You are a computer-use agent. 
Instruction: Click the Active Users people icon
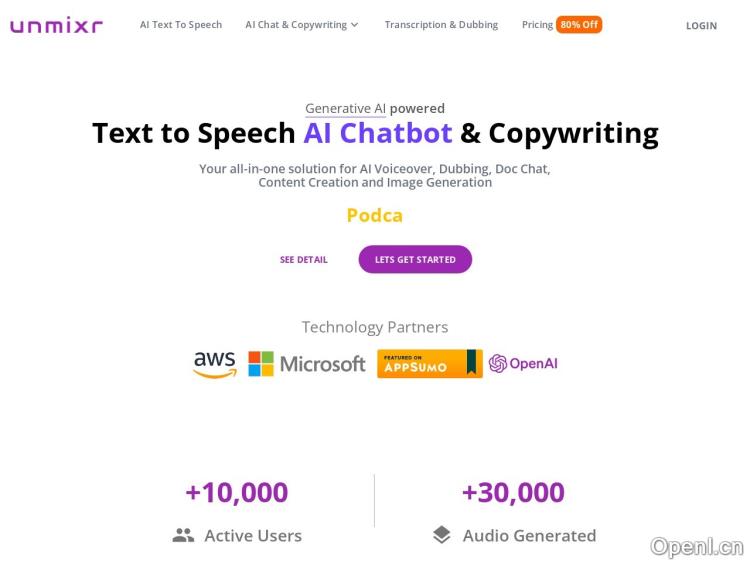click(183, 536)
